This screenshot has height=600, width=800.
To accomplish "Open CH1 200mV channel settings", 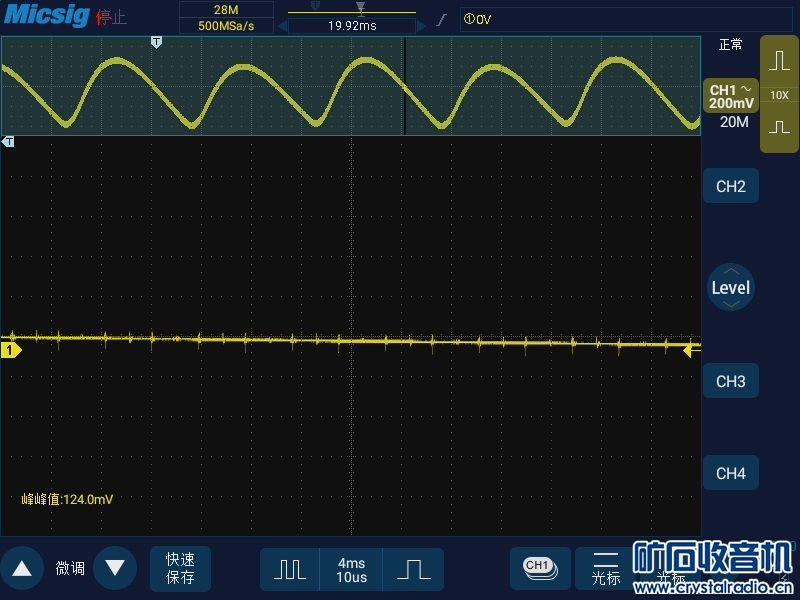I will click(731, 96).
